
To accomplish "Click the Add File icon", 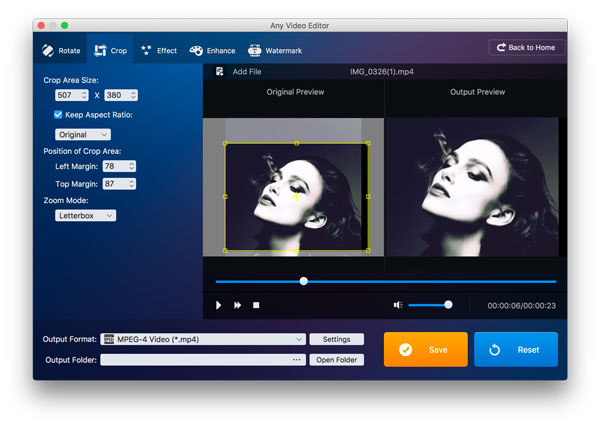I will tap(218, 72).
